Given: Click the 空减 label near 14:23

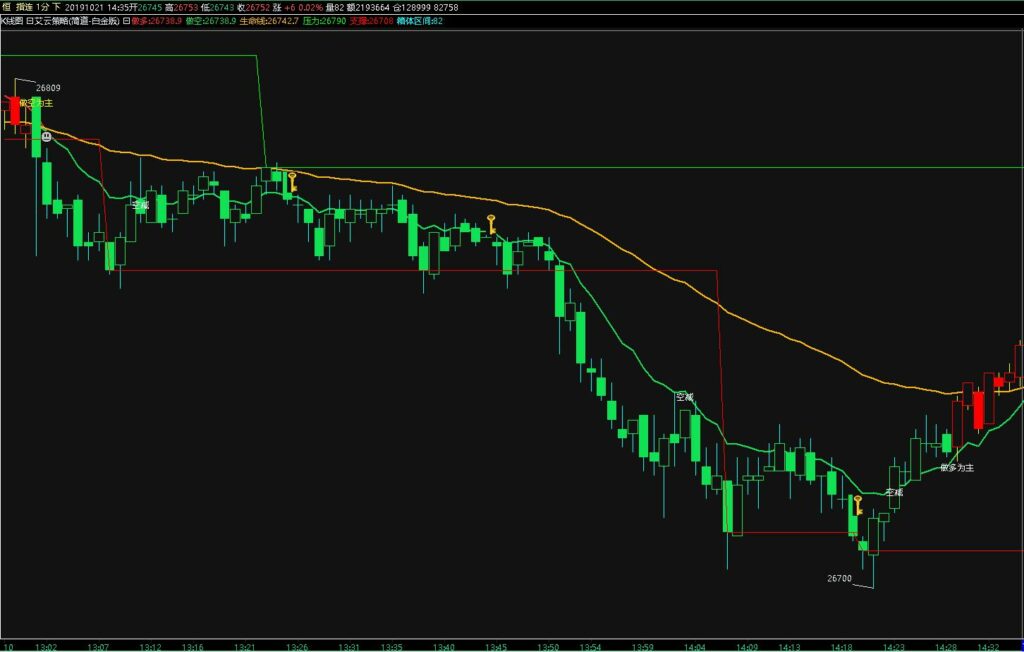Looking at the screenshot, I should (x=894, y=492).
